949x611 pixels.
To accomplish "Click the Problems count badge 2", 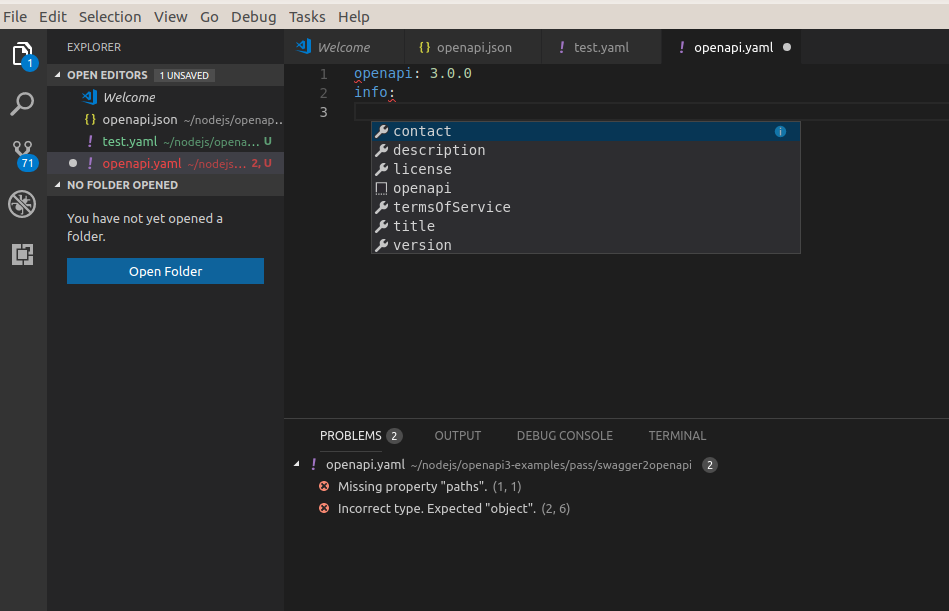I will tap(394, 436).
